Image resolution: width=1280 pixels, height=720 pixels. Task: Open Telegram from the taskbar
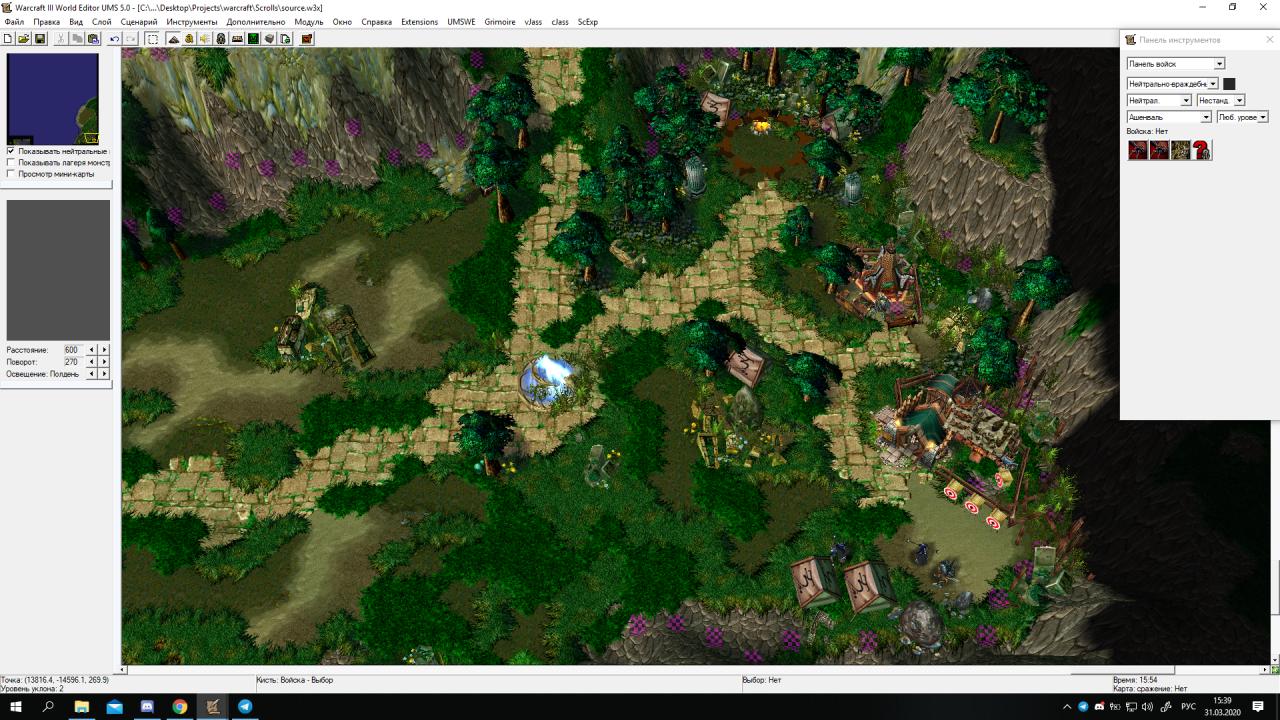click(245, 706)
